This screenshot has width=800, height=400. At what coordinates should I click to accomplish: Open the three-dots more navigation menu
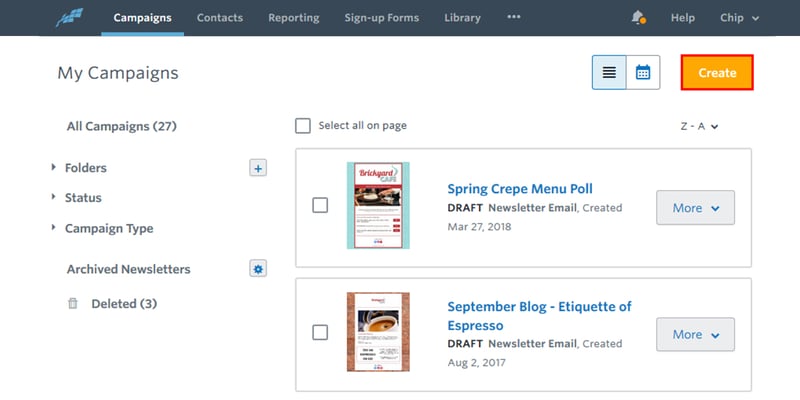[x=514, y=17]
